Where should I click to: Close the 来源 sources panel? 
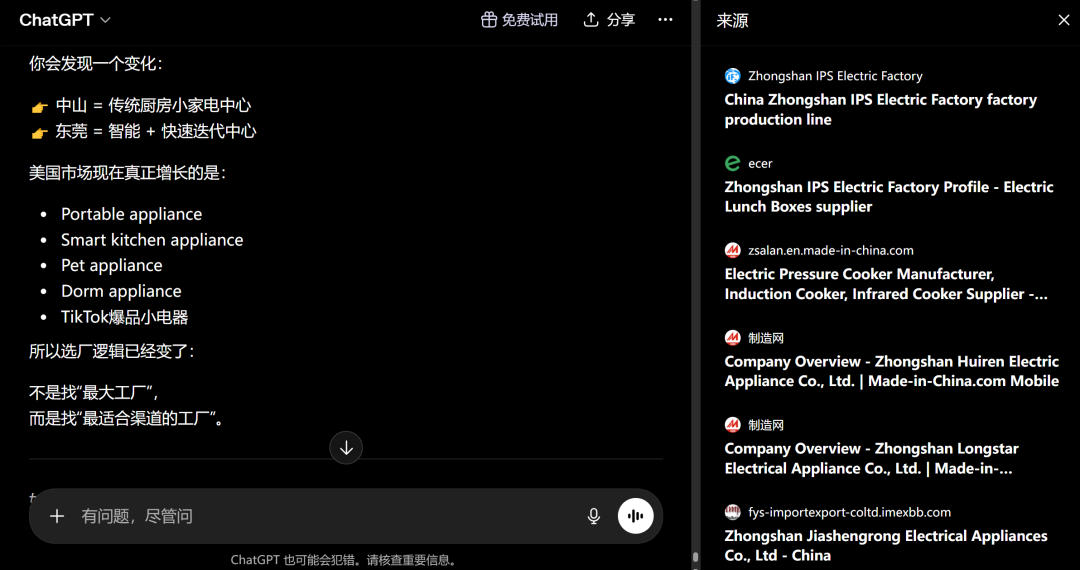tap(1063, 20)
